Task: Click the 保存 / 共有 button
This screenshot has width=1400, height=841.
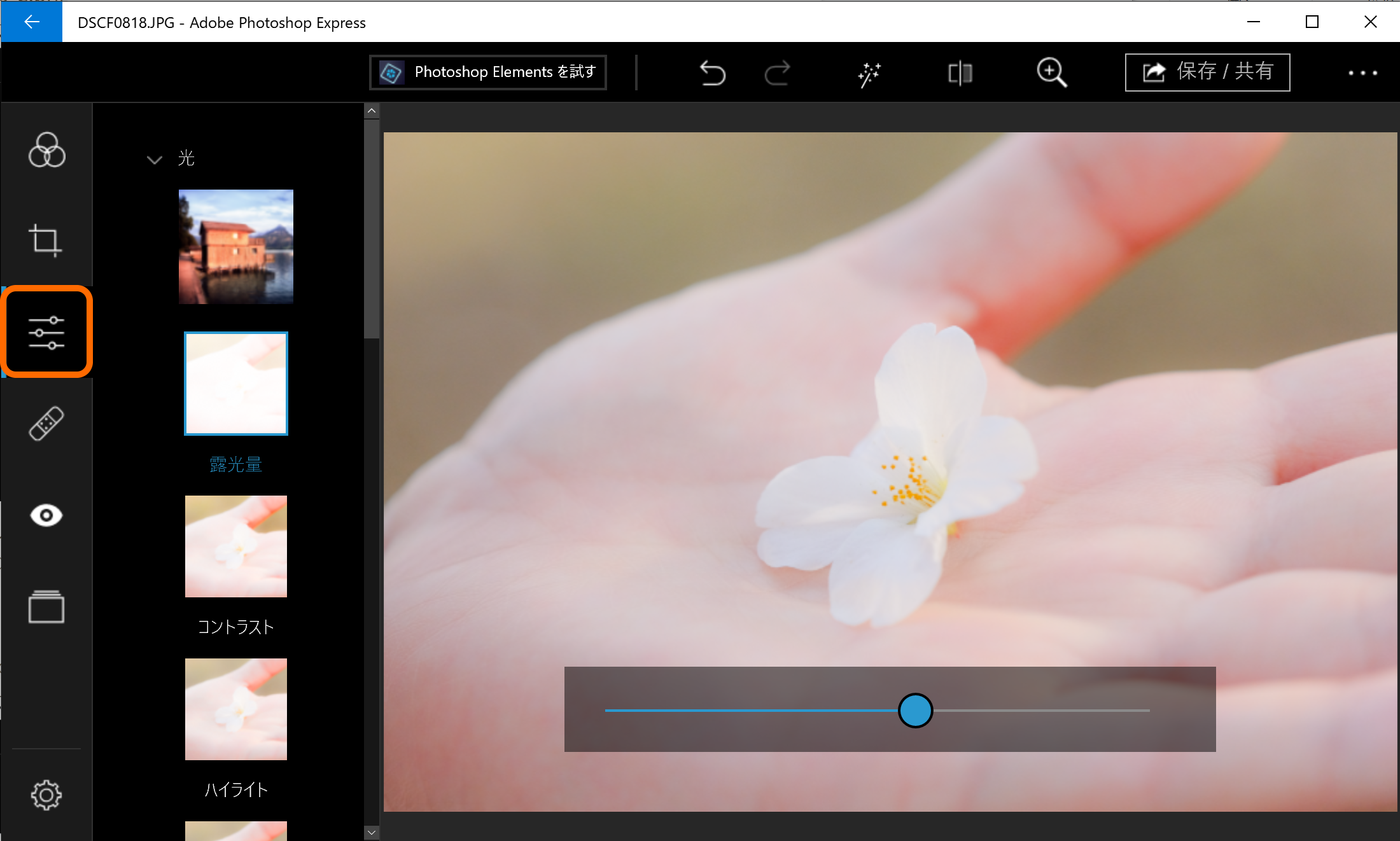Action: [x=1207, y=72]
